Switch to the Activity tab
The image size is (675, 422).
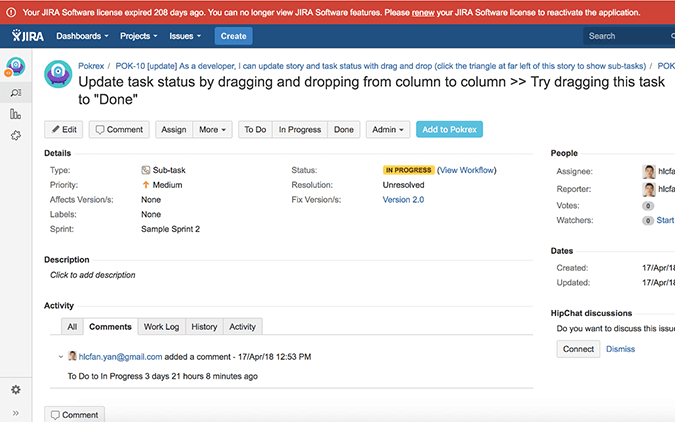pos(242,327)
